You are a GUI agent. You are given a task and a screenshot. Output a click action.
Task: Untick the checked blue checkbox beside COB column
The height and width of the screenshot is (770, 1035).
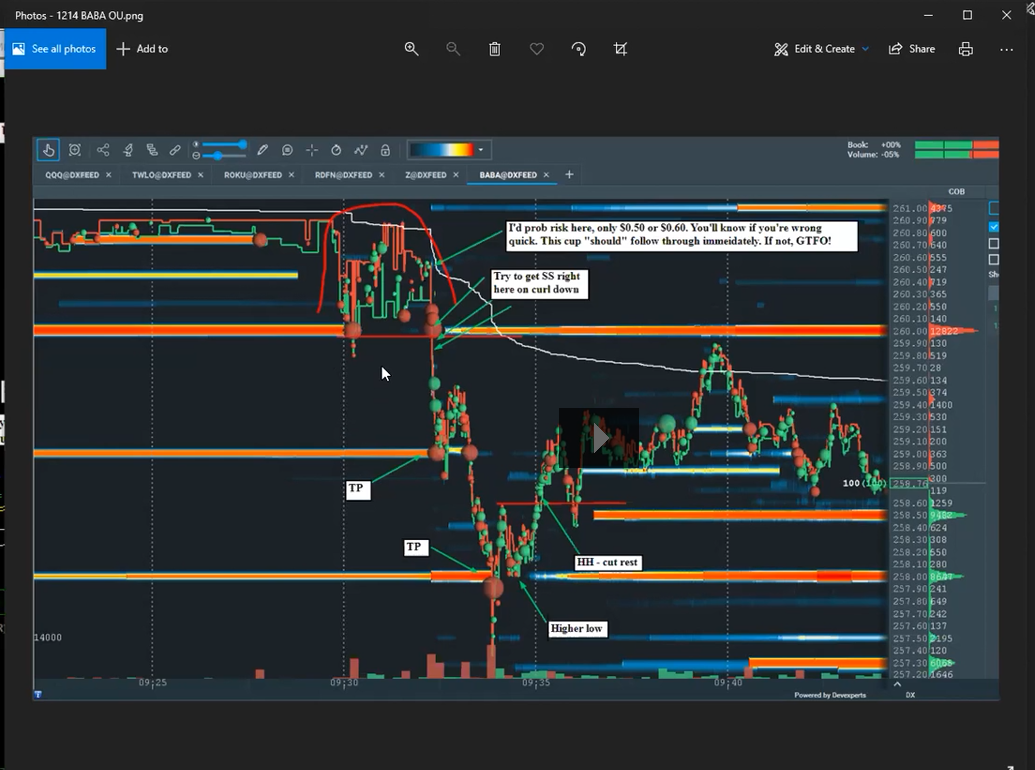tap(994, 227)
